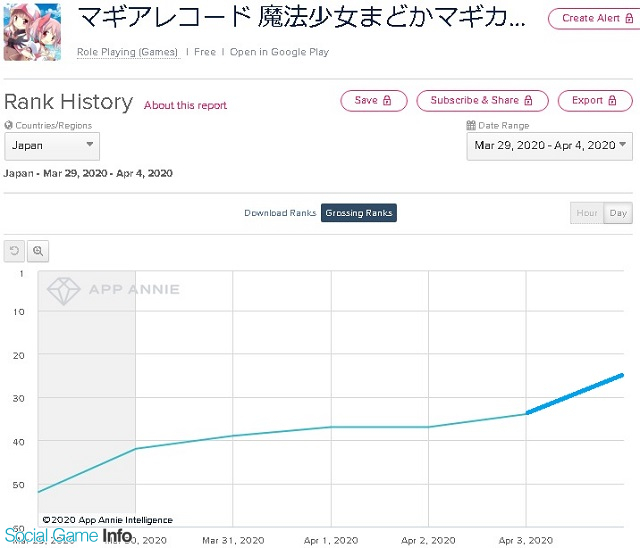640x548 pixels.
Task: Click the Apr 2, 2020 axis label
Action: (x=428, y=541)
